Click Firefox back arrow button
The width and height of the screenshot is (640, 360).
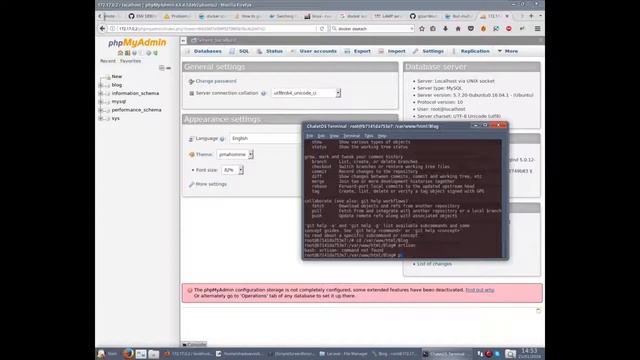coord(102,29)
